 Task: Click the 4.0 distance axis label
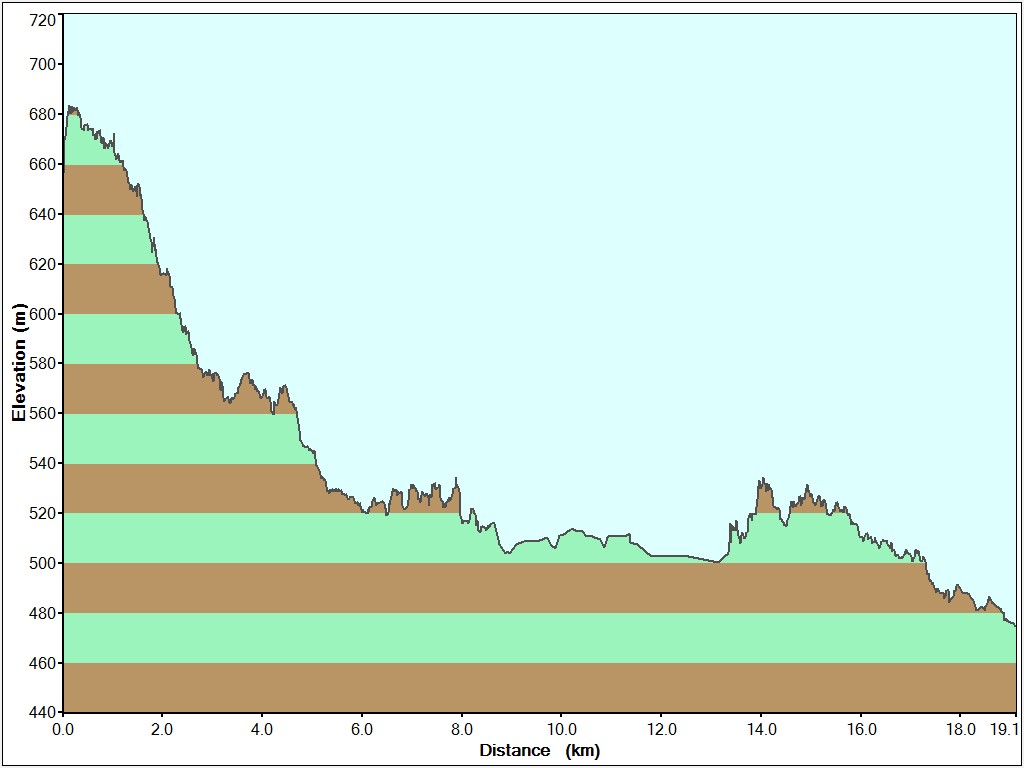pos(262,728)
